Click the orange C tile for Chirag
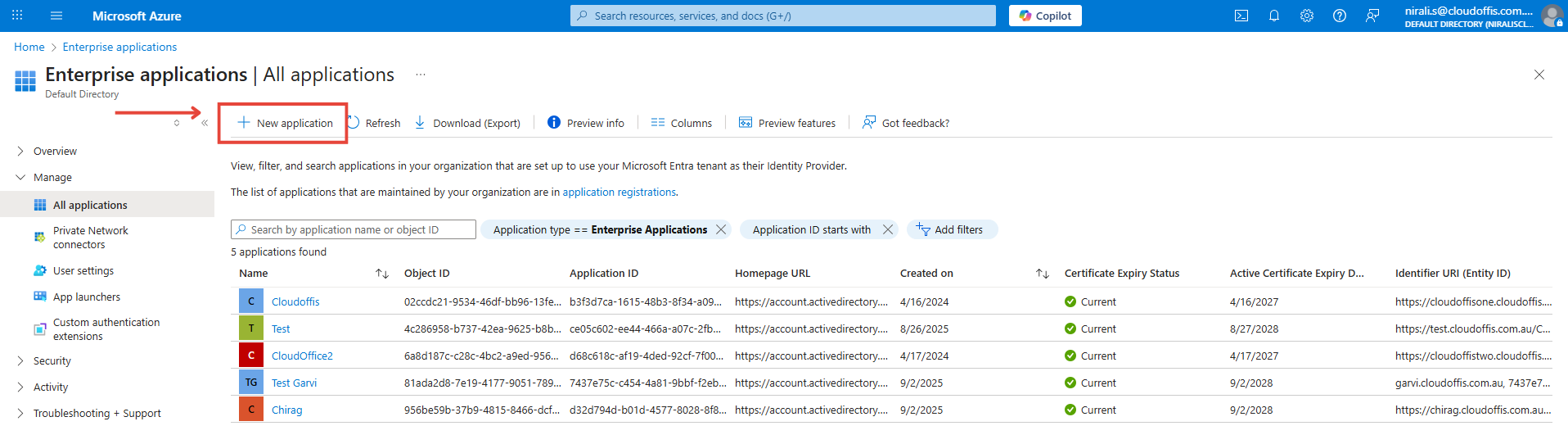The image size is (1568, 435). point(251,410)
